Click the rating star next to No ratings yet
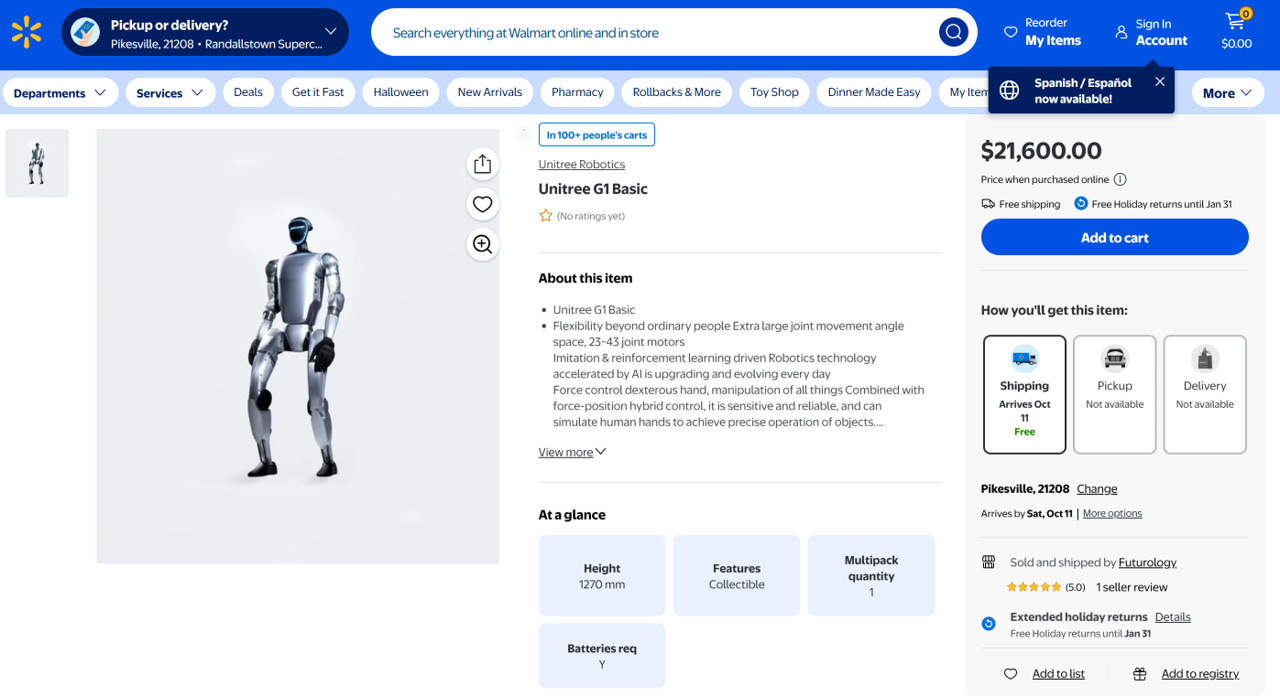This screenshot has height=696, width=1280. tap(546, 216)
